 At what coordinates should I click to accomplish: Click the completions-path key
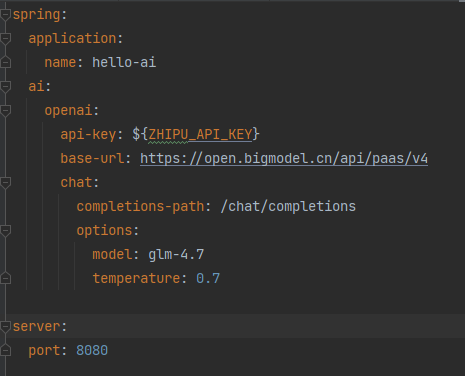pyautogui.click(x=140, y=207)
